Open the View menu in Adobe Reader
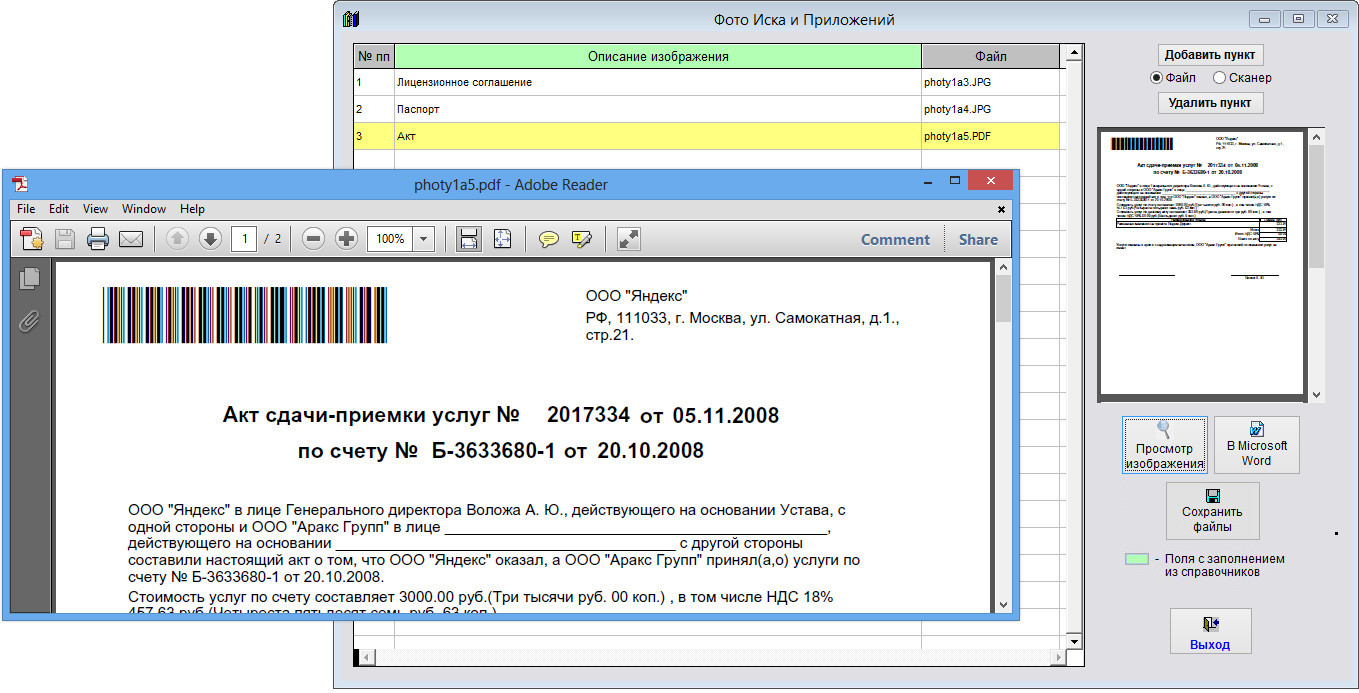The height and width of the screenshot is (693, 1359). click(x=95, y=209)
